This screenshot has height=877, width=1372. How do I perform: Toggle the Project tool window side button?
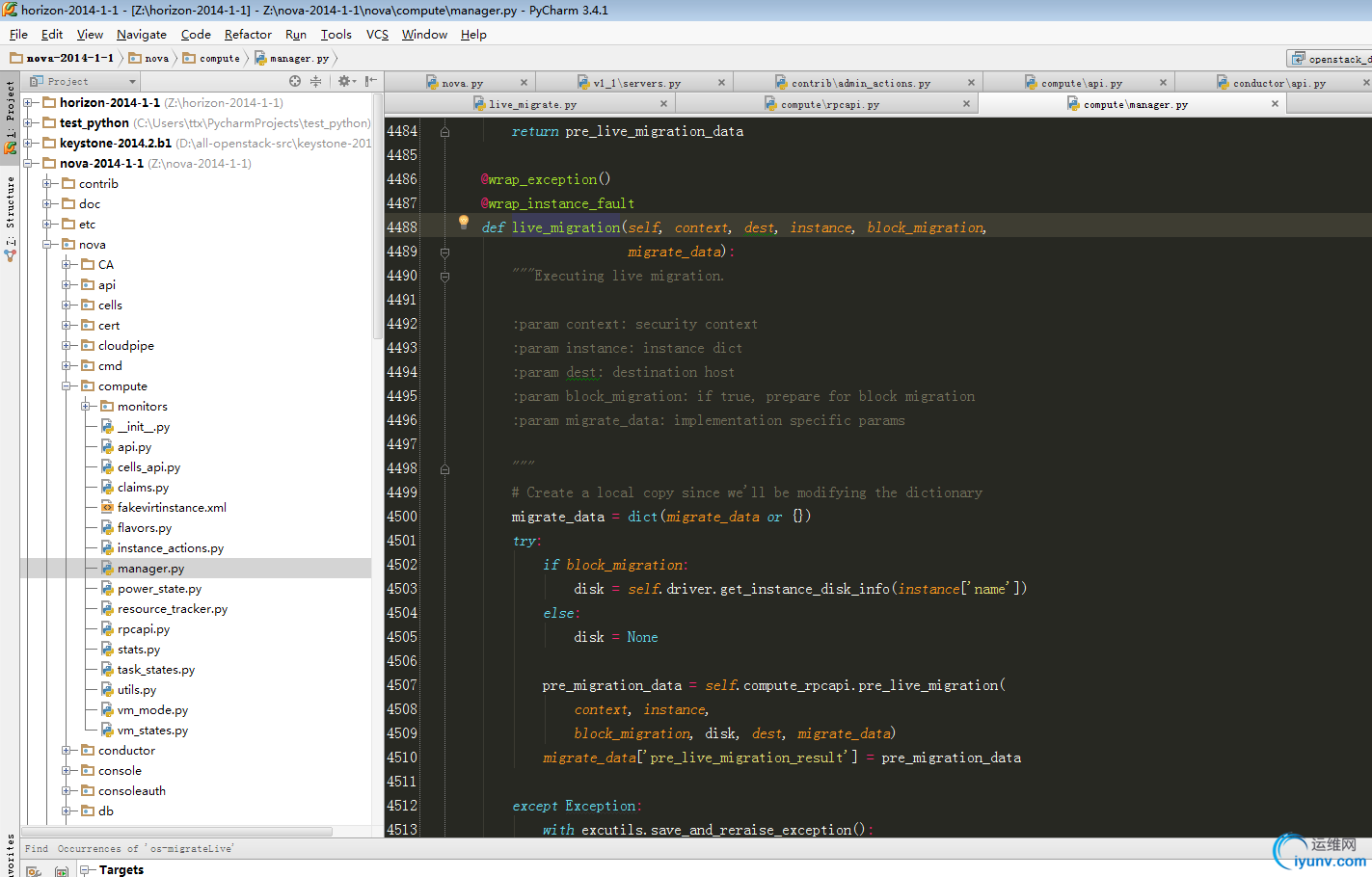(x=10, y=118)
